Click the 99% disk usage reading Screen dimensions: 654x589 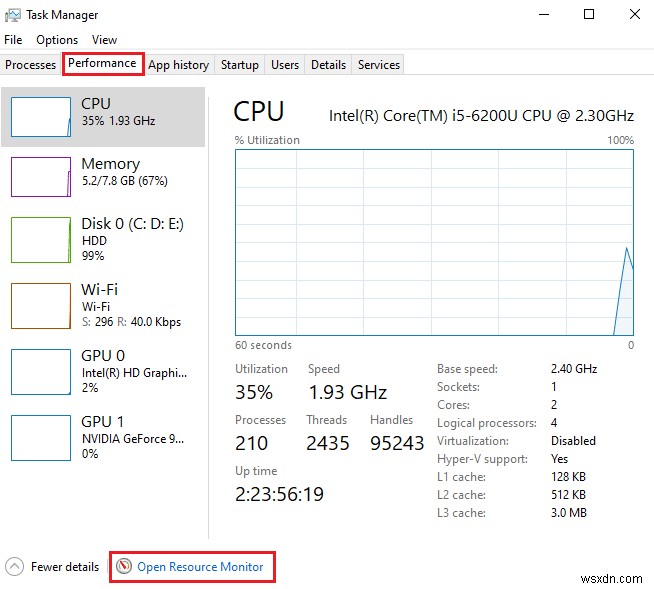(93, 255)
